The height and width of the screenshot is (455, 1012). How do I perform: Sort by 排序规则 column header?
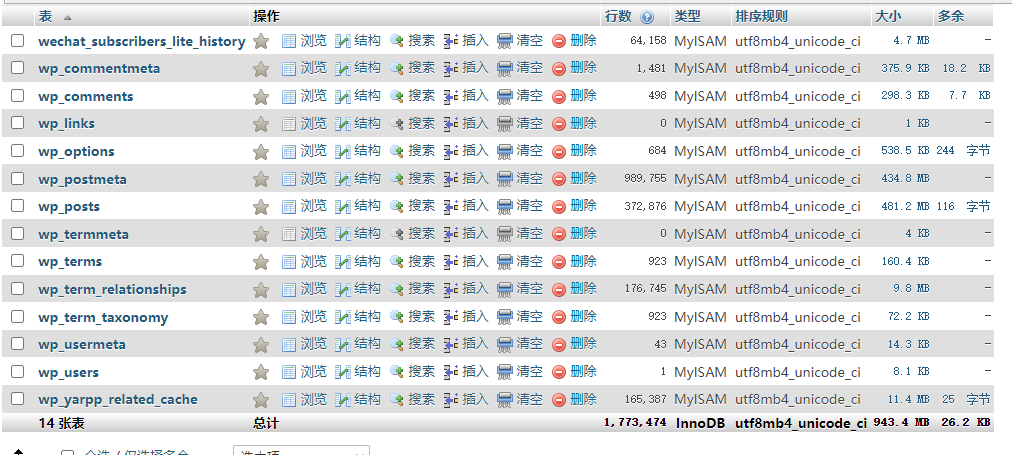(x=761, y=17)
